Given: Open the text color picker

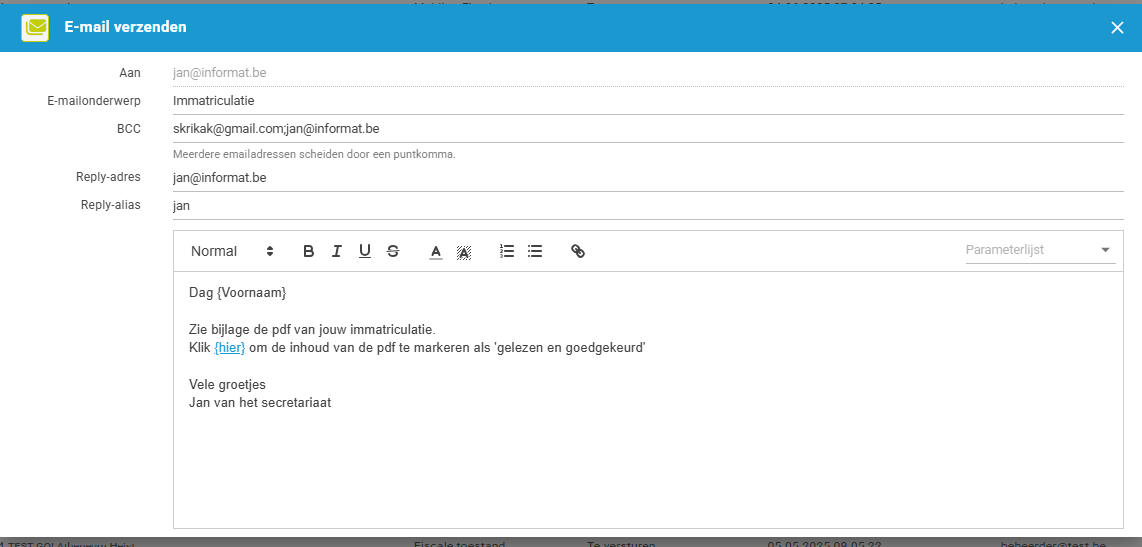Looking at the screenshot, I should click(436, 252).
